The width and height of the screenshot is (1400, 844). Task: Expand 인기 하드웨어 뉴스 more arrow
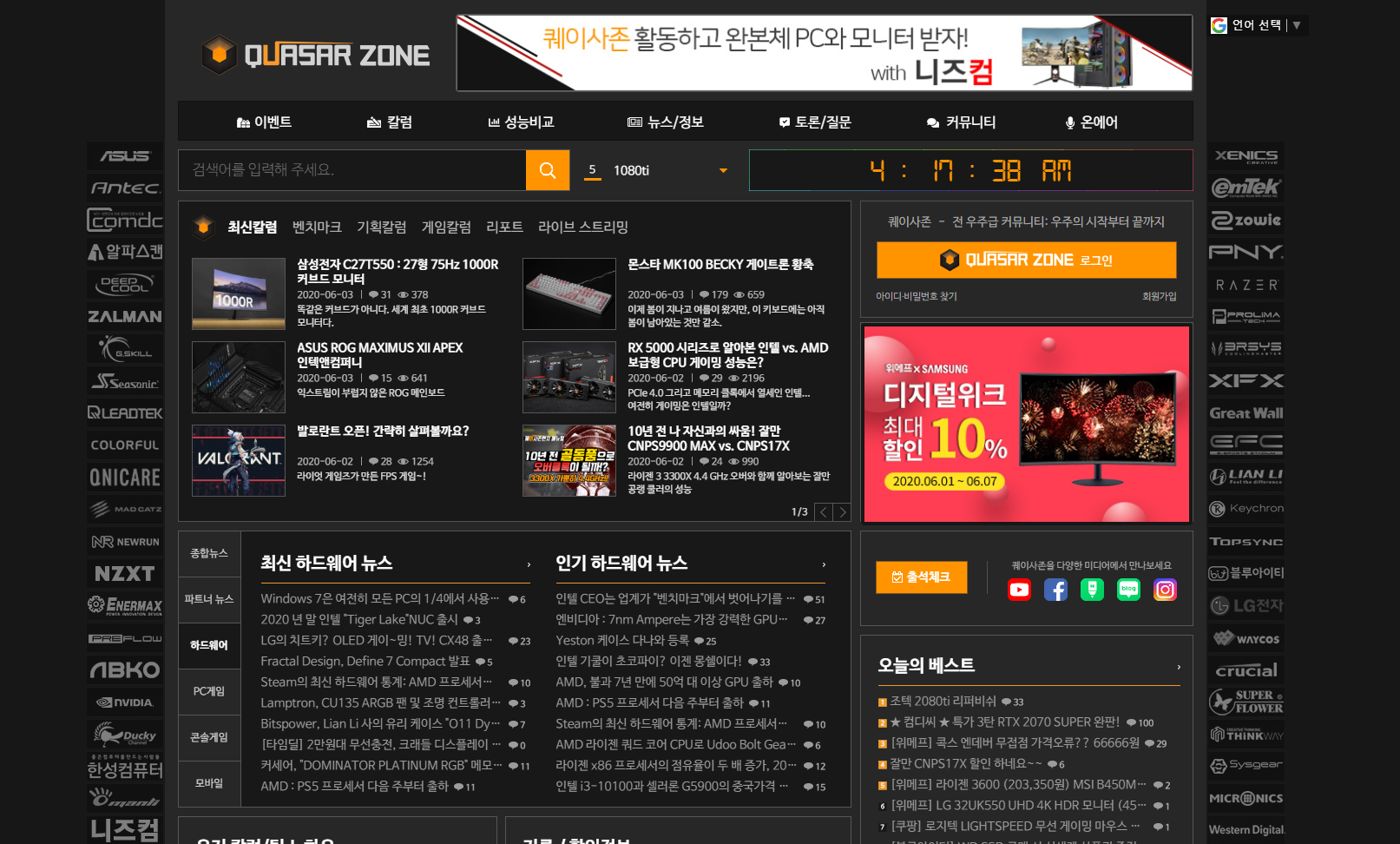click(x=824, y=564)
